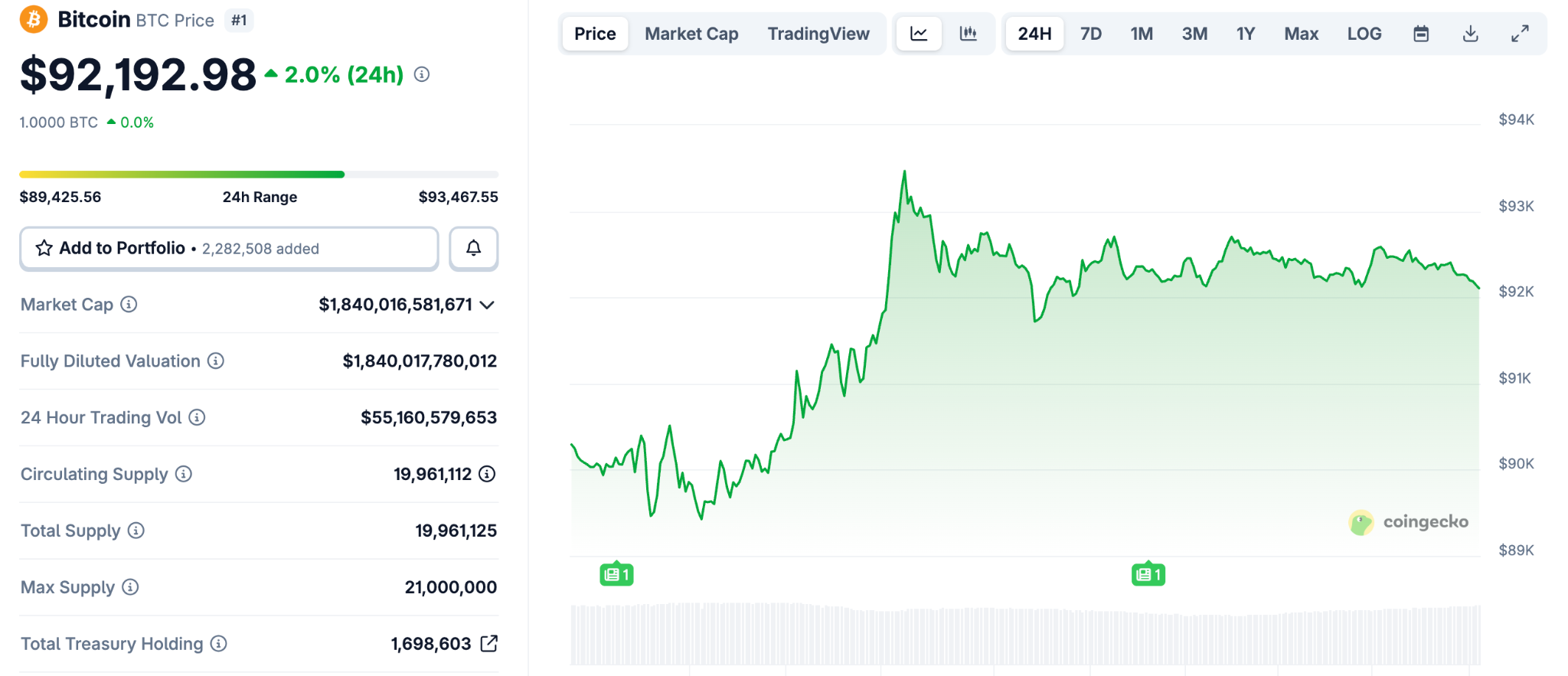
Task: Show info for Circulating Supply value
Action: pyautogui.click(x=487, y=474)
